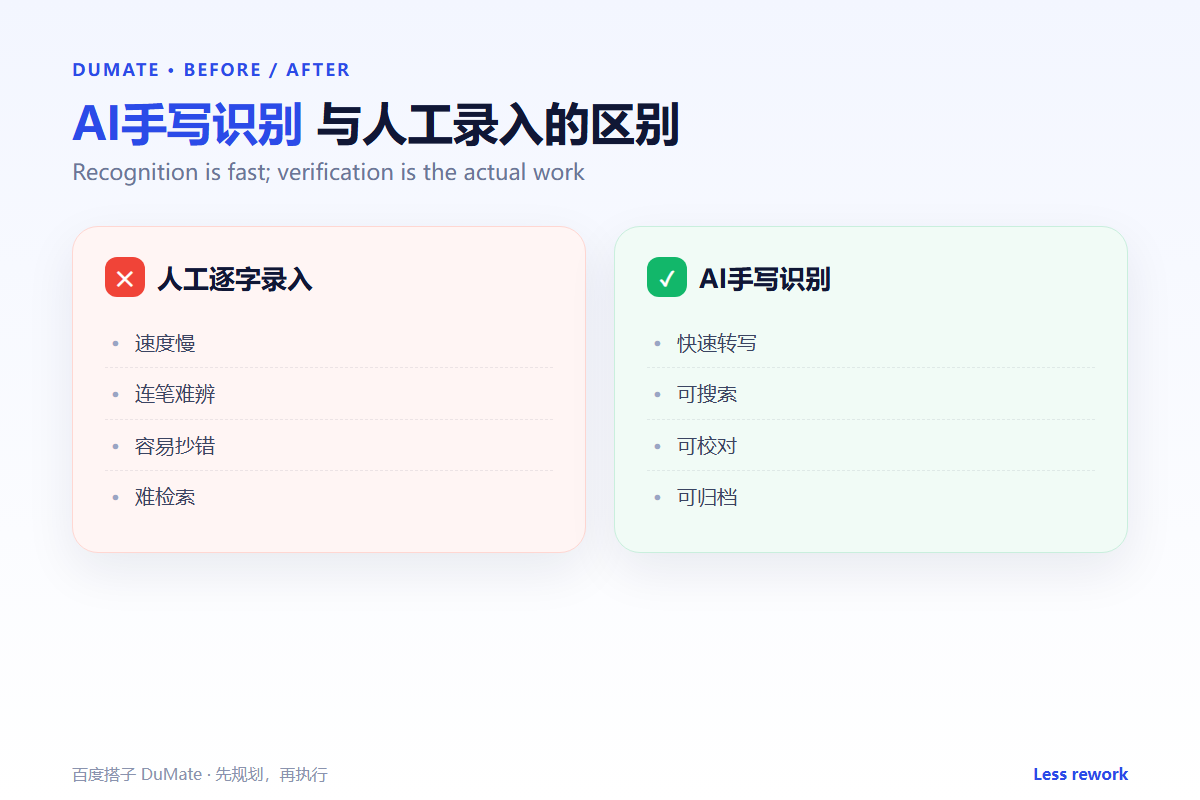This screenshot has width=1200, height=800.
Task: Select the 难检索 list item
Action: click(329, 497)
